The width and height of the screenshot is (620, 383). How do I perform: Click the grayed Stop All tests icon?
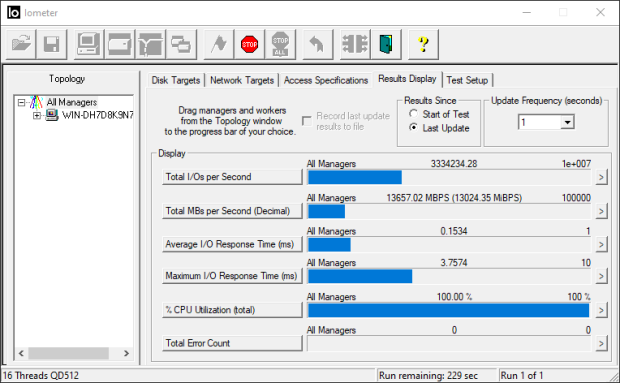[280, 44]
